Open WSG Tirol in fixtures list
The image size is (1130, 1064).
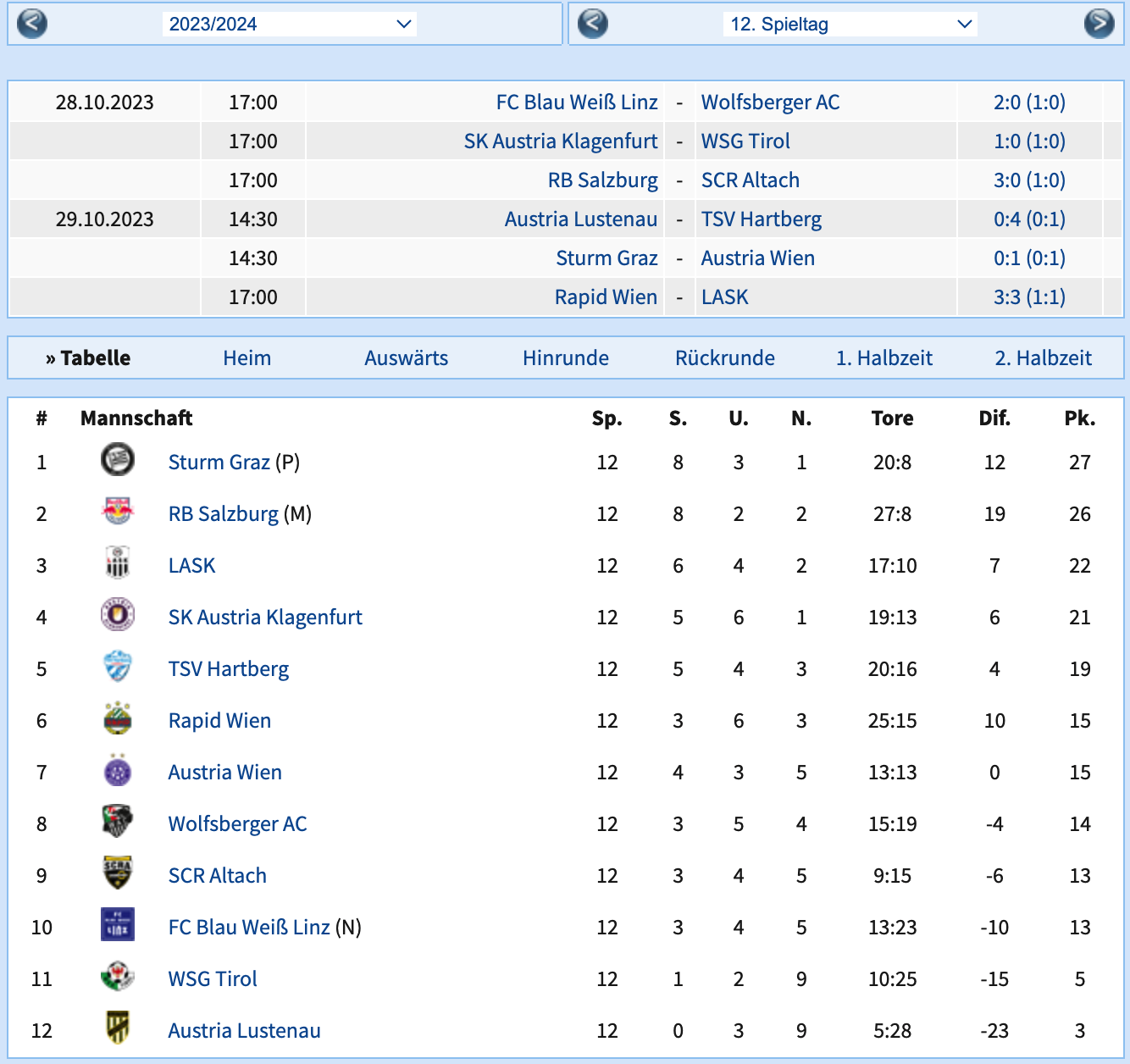[745, 141]
